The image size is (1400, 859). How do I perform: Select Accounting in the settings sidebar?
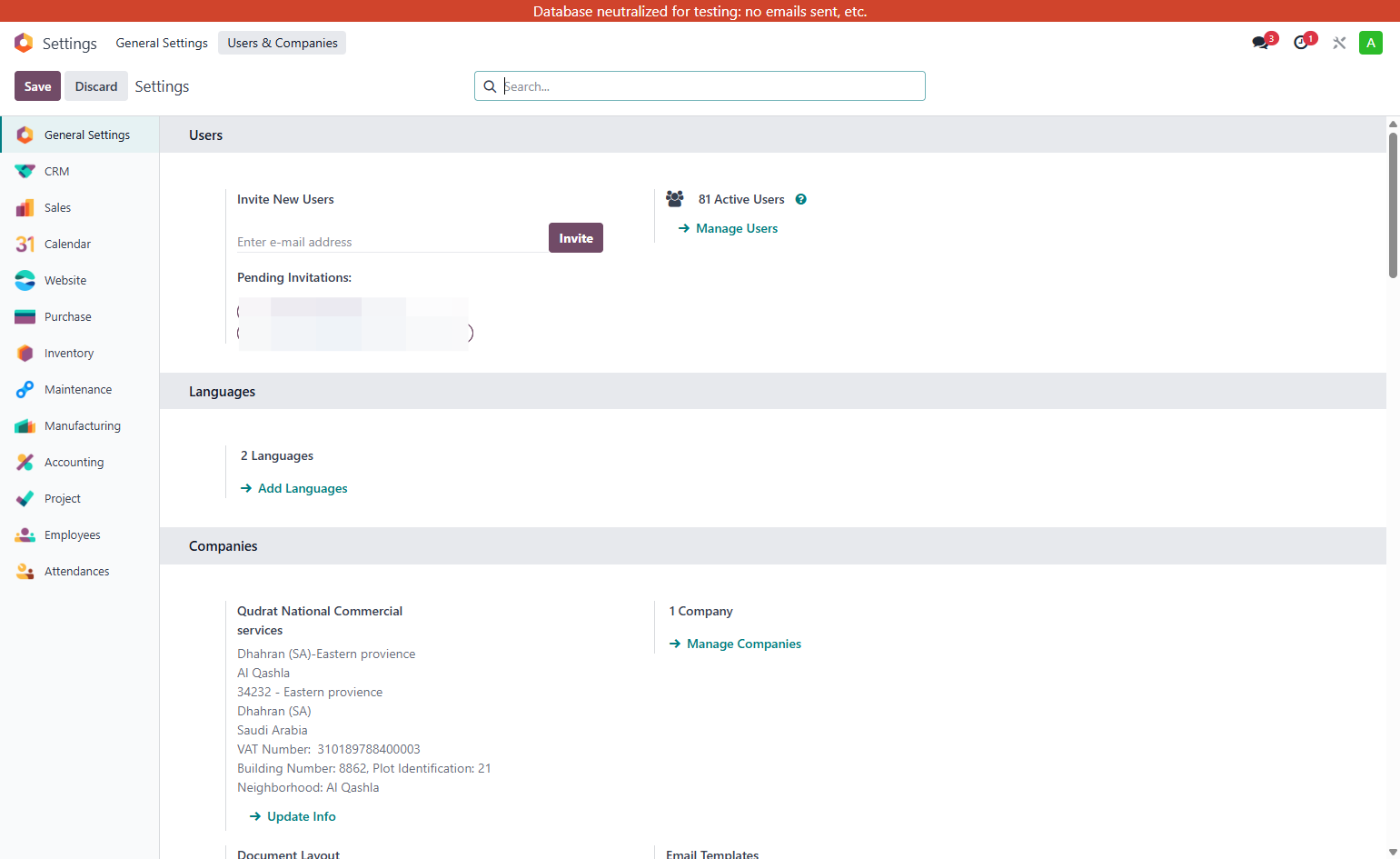click(80, 462)
